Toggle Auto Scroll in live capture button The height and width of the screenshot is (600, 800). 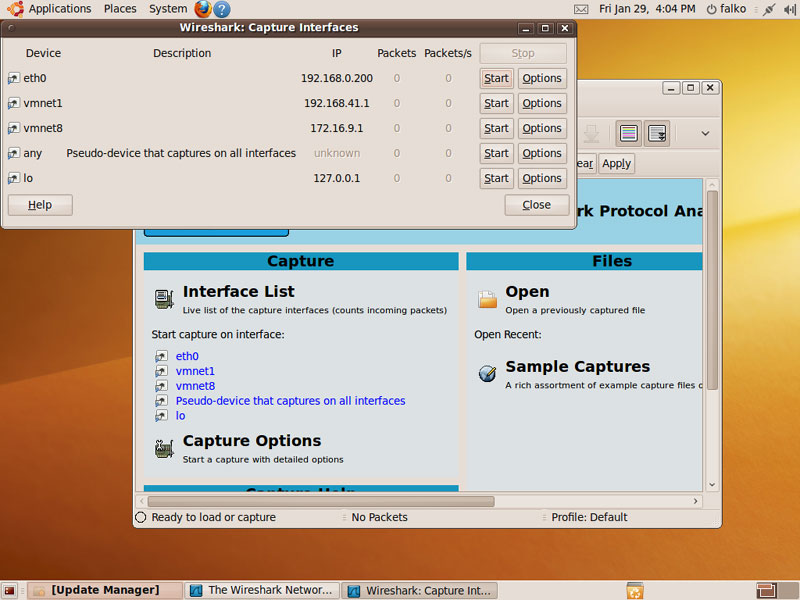(x=658, y=133)
